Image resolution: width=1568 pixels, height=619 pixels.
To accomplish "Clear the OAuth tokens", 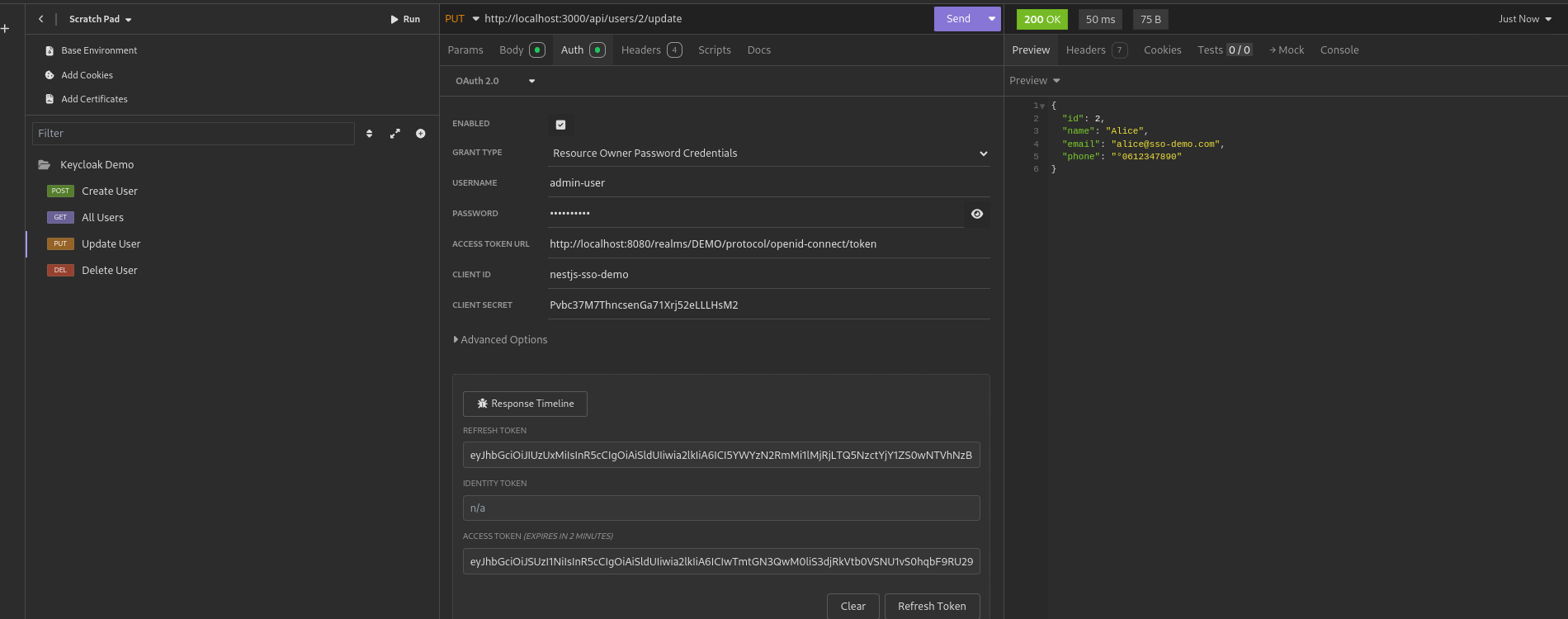I will pyautogui.click(x=852, y=606).
